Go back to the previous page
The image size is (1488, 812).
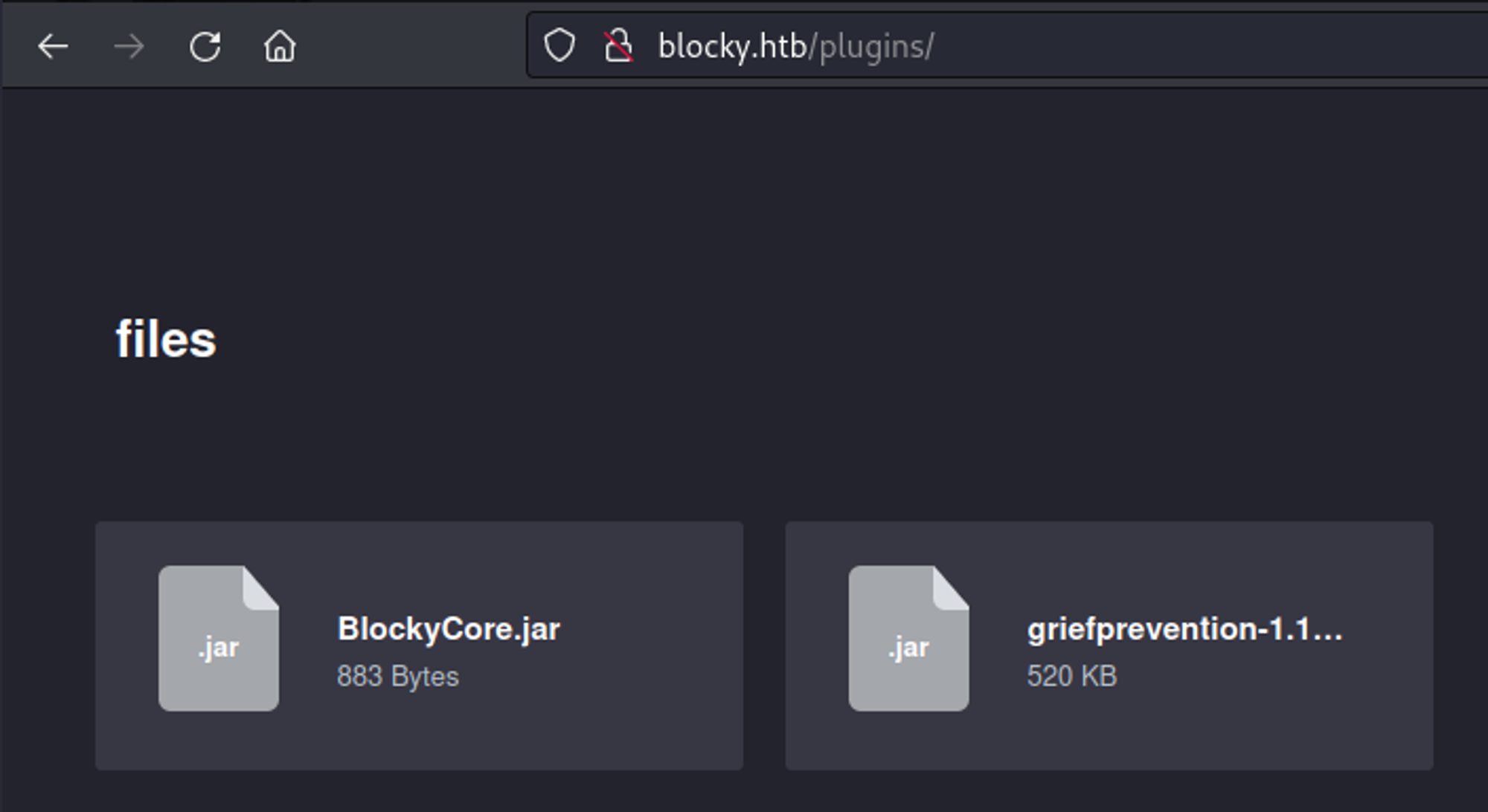point(53,47)
